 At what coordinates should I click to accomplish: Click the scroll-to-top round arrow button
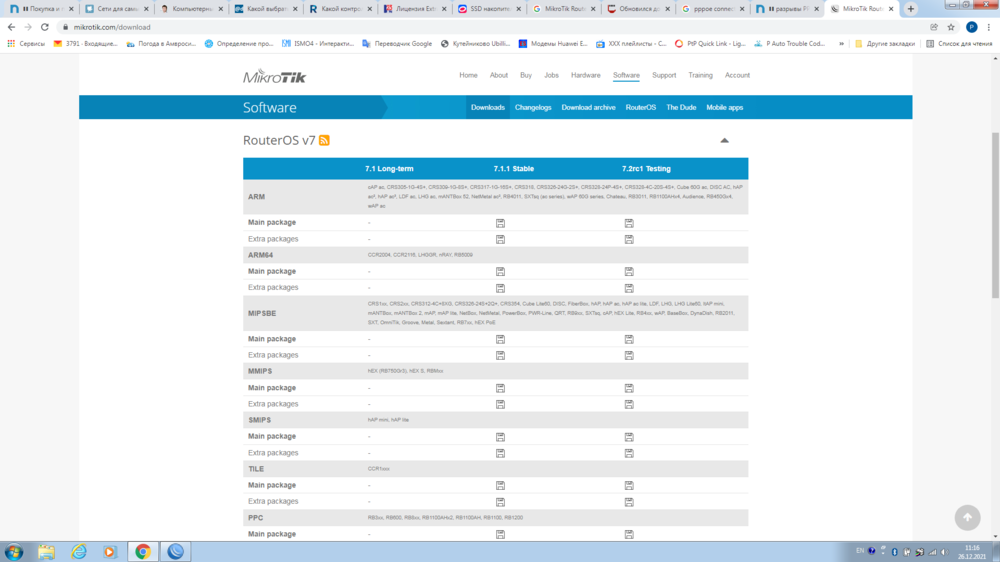pos(967,517)
